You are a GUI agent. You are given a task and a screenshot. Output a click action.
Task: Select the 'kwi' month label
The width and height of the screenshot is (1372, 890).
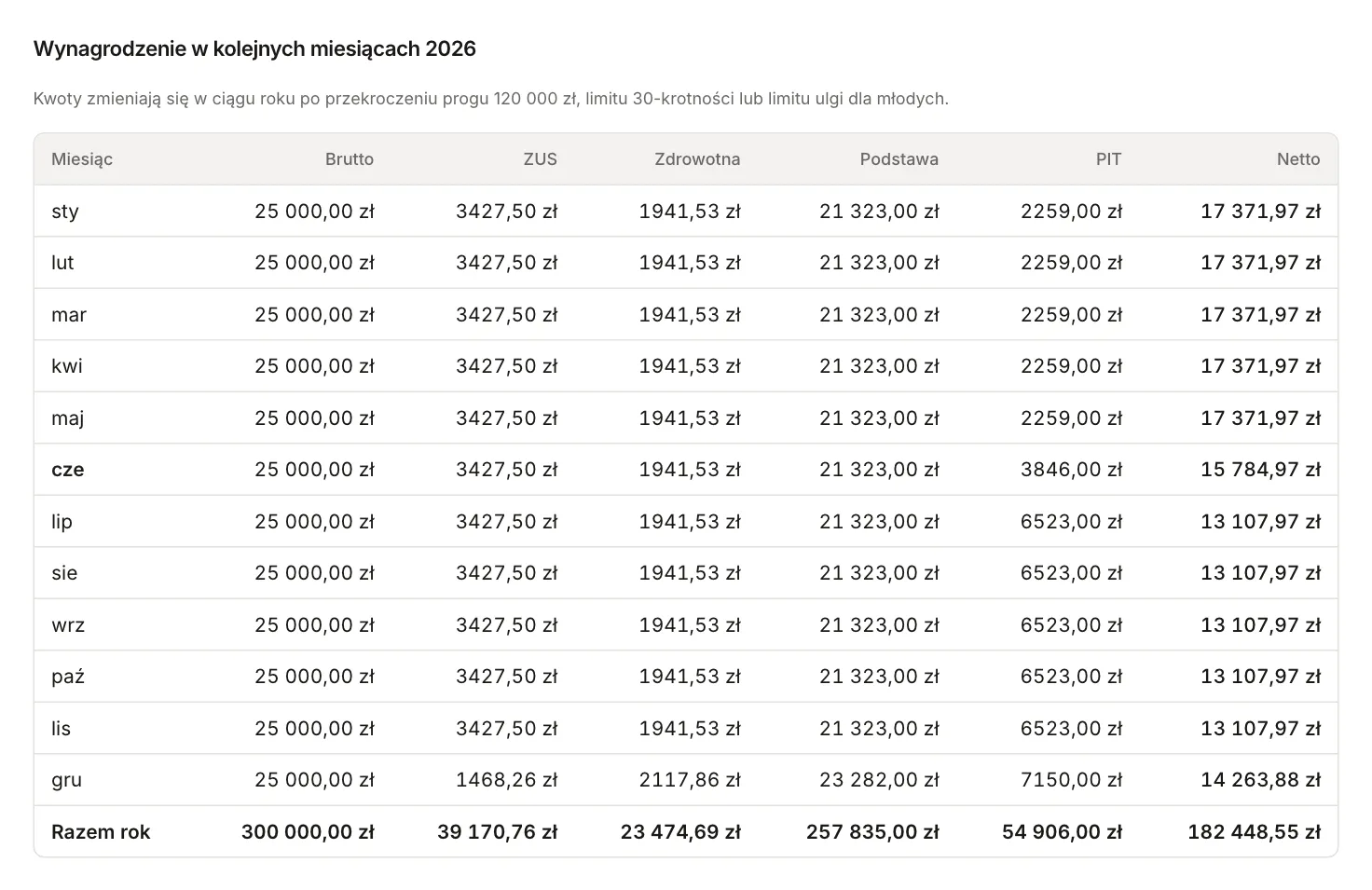coord(67,366)
